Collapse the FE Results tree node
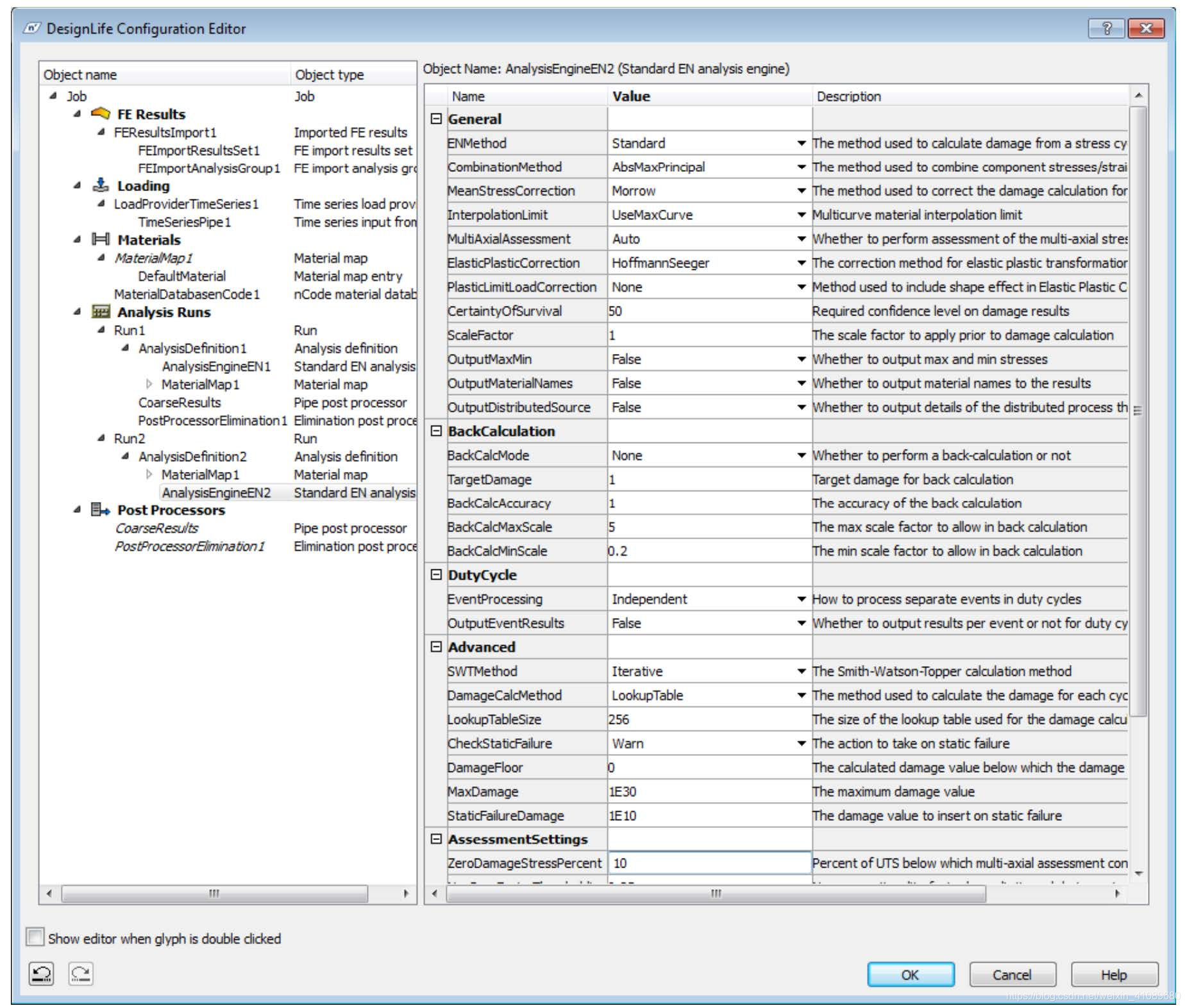Screen dimensions: 1187x1008 pos(78,114)
